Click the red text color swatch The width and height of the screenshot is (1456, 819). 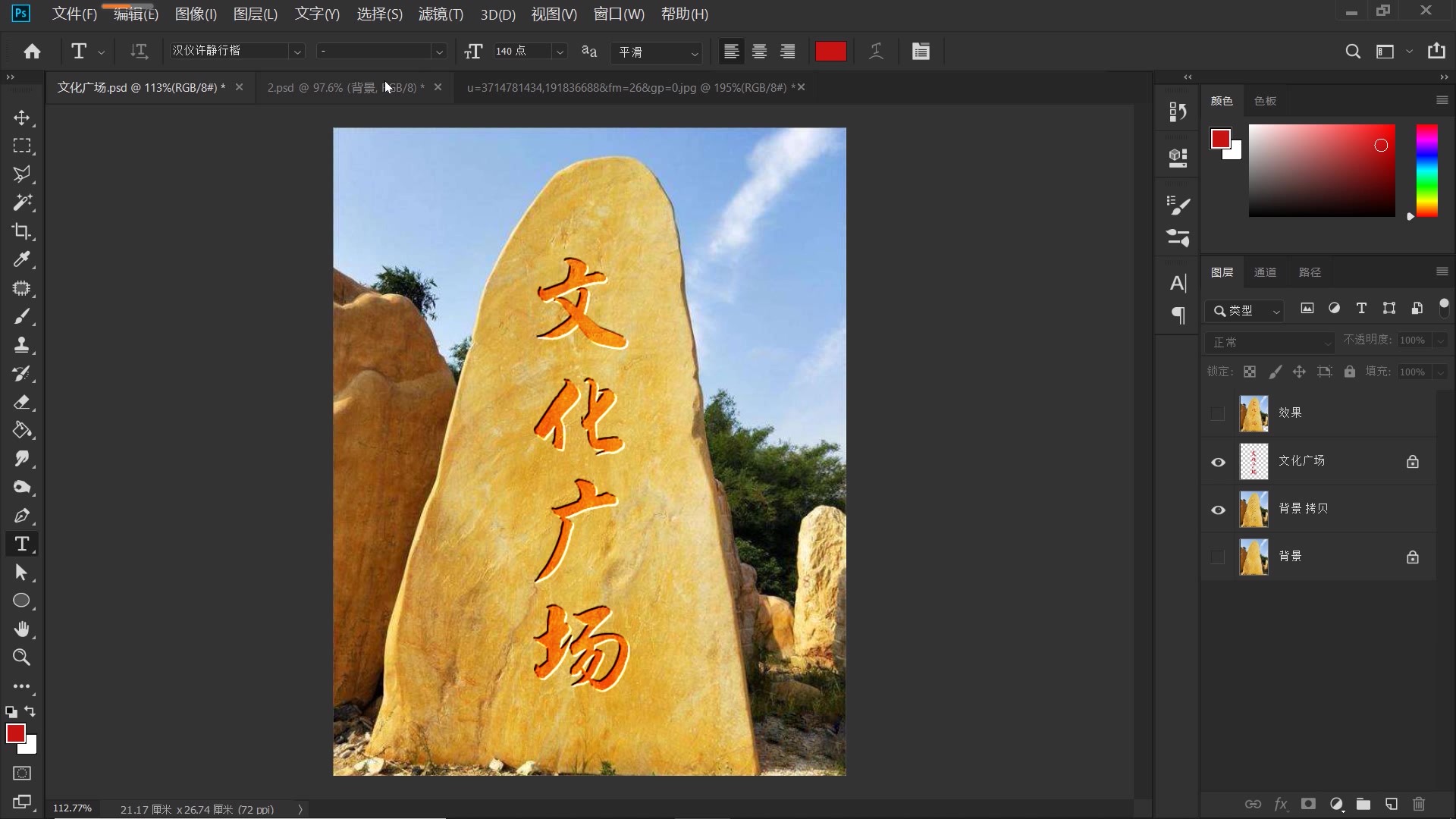(x=830, y=51)
